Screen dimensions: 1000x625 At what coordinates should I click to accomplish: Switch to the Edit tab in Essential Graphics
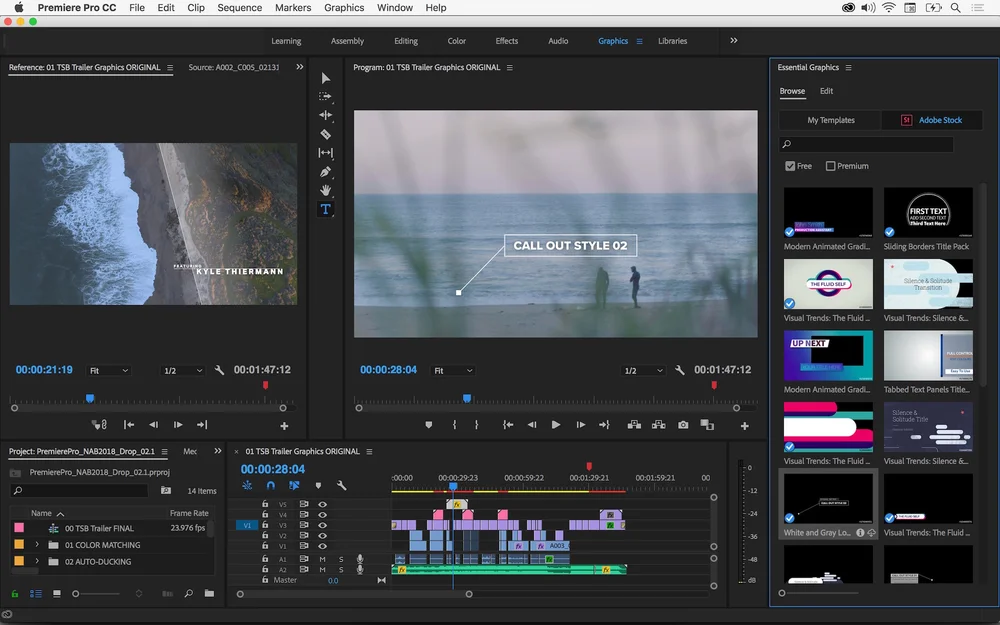[827, 91]
